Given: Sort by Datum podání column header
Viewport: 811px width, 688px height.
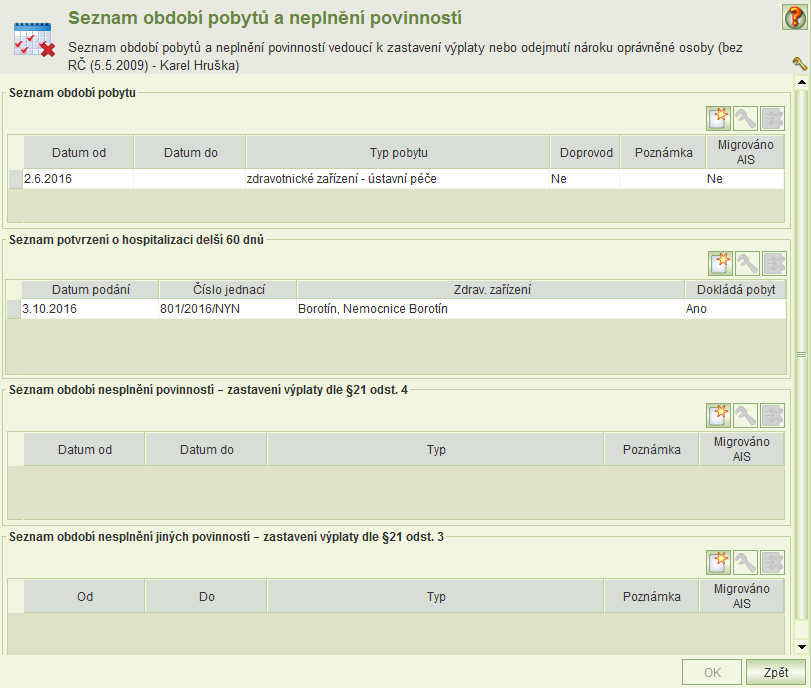Looking at the screenshot, I should [x=91, y=289].
